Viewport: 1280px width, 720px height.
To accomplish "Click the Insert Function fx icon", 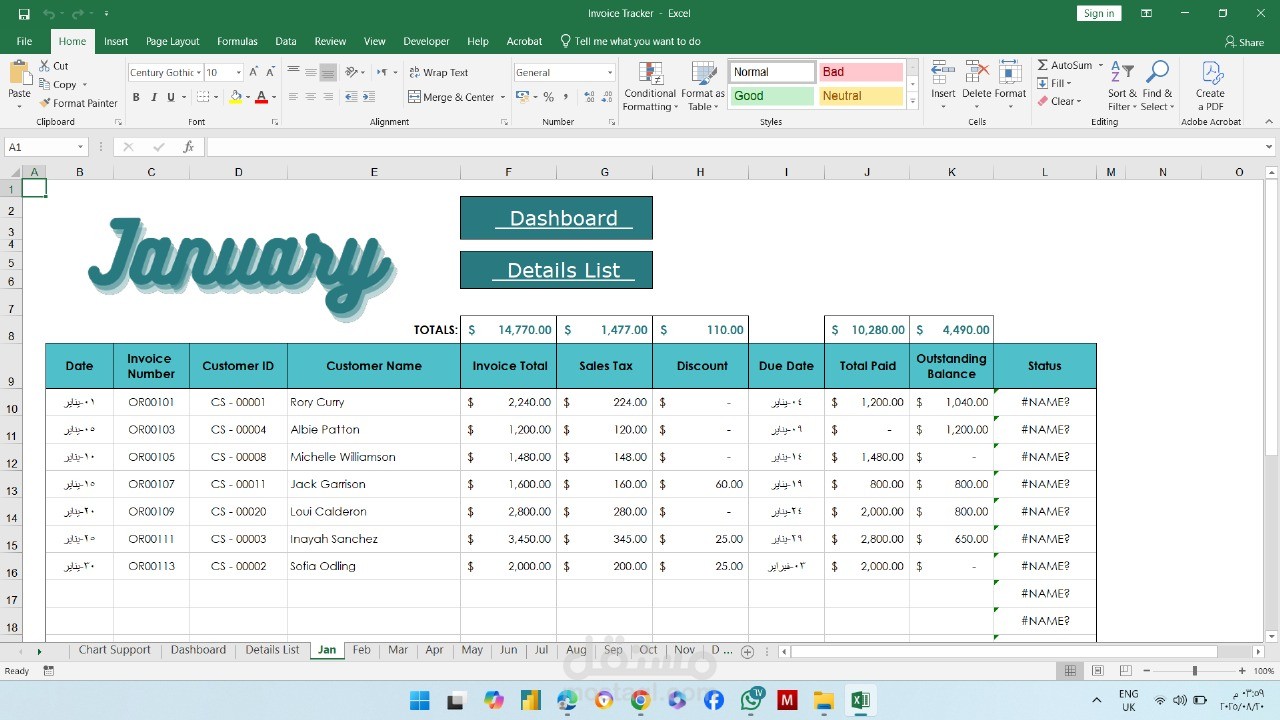I will (x=188, y=147).
